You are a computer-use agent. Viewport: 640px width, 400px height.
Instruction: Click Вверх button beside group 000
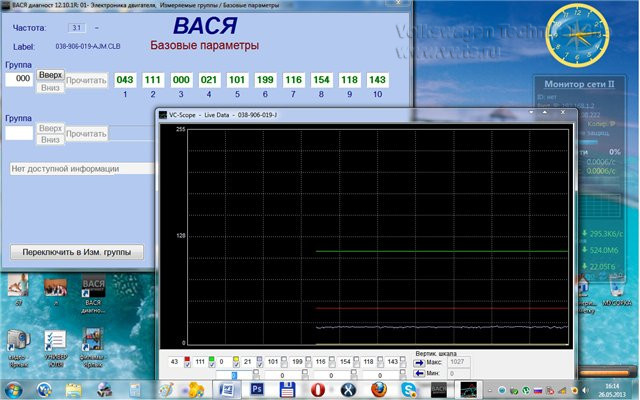coord(51,75)
